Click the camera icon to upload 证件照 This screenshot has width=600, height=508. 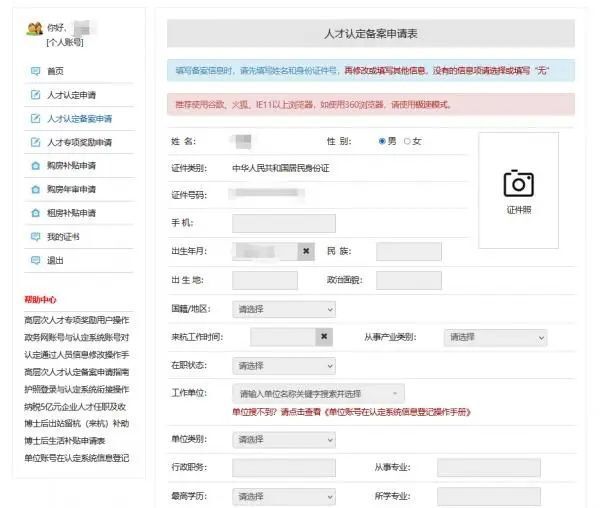[x=518, y=184]
